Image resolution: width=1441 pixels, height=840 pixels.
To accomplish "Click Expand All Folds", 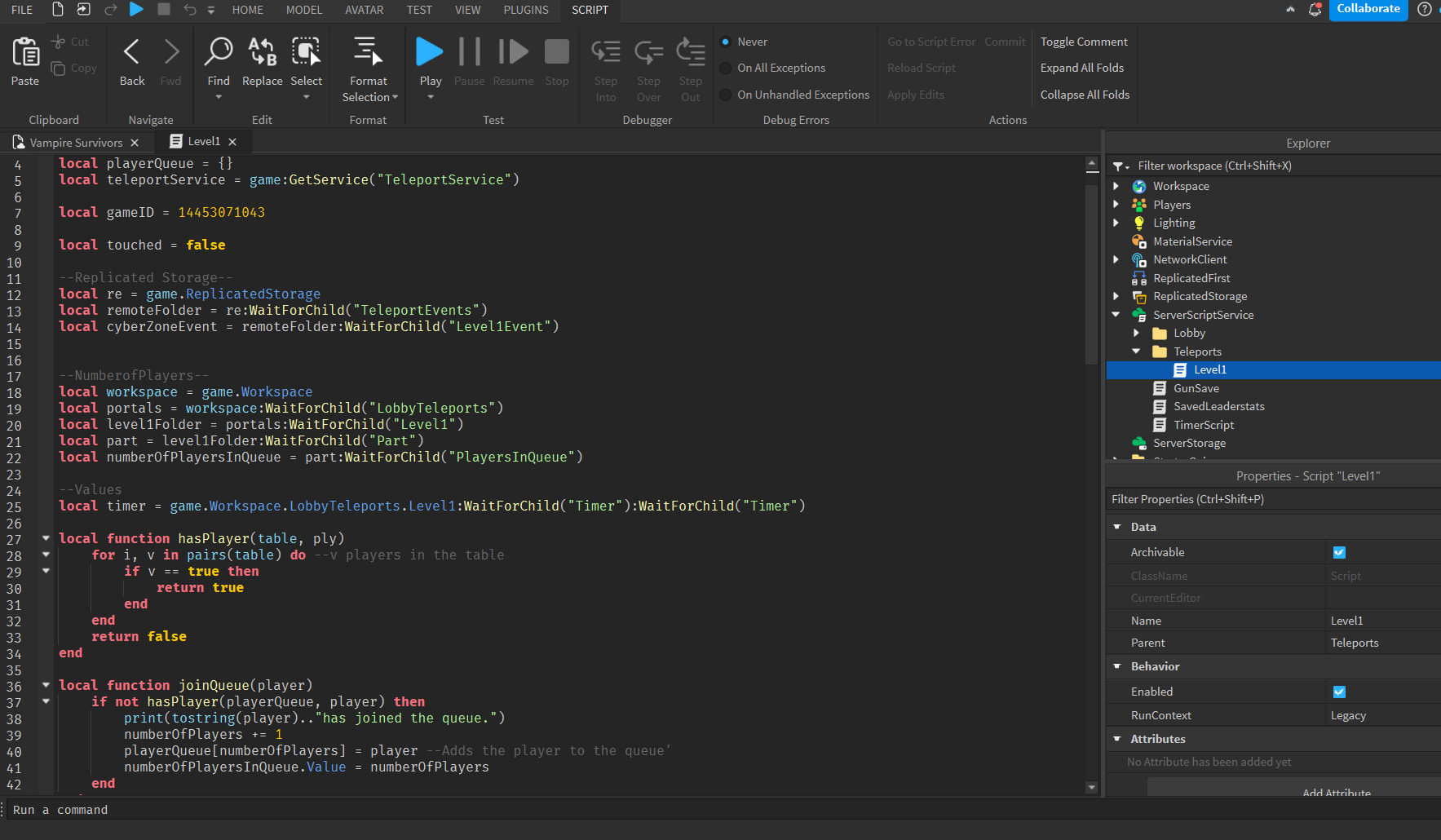I will point(1081,69).
